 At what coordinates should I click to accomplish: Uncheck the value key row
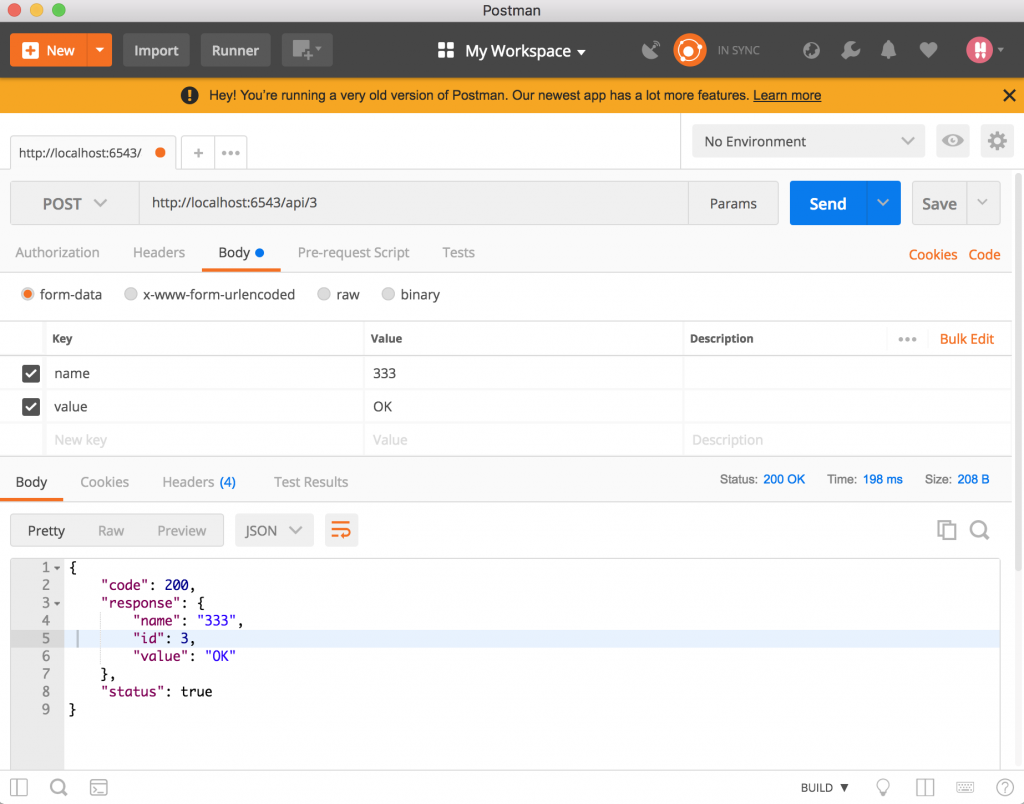[31, 407]
